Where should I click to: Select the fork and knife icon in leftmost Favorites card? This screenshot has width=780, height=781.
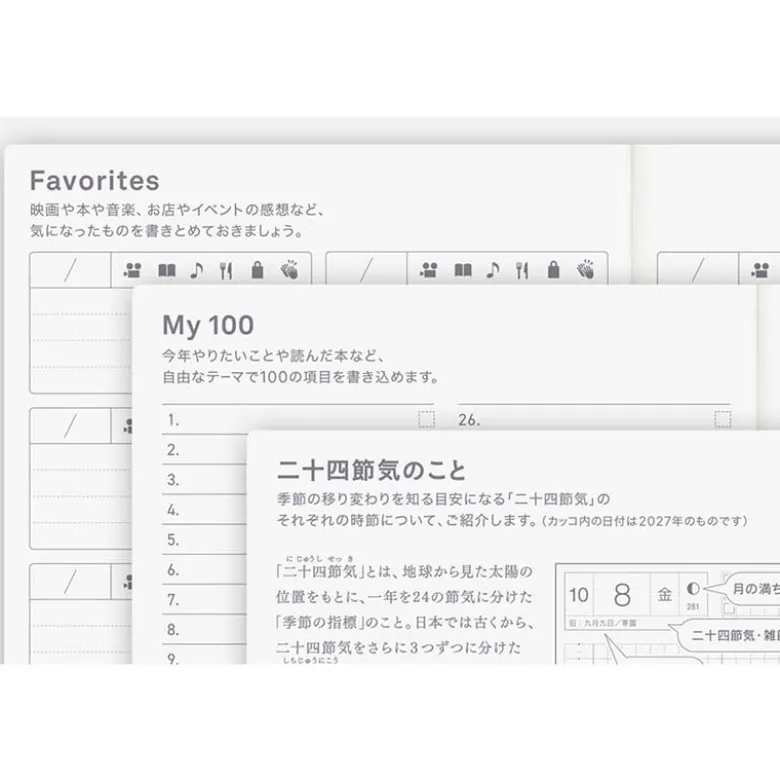pyautogui.click(x=226, y=270)
